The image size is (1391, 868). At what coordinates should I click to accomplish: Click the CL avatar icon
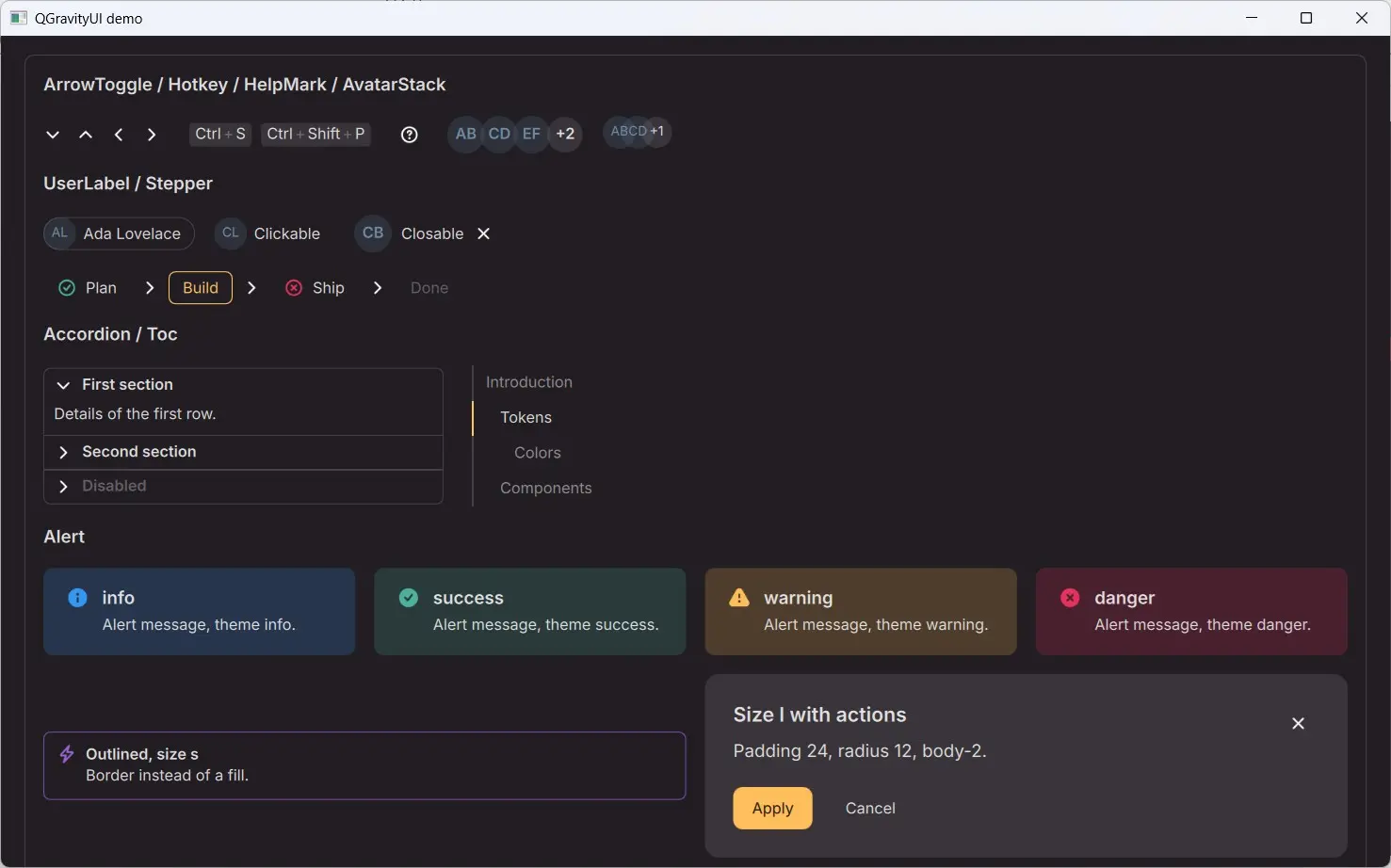(231, 233)
